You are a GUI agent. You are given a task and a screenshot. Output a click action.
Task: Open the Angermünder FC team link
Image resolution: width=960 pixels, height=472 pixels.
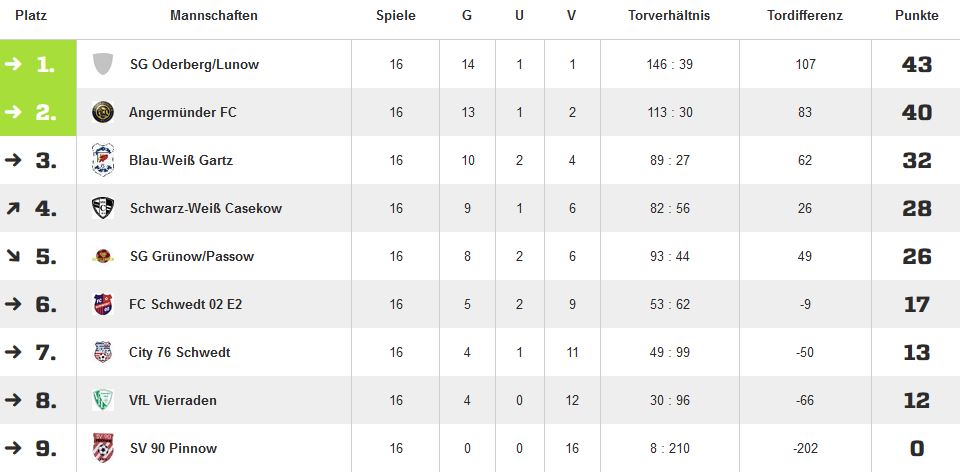182,113
